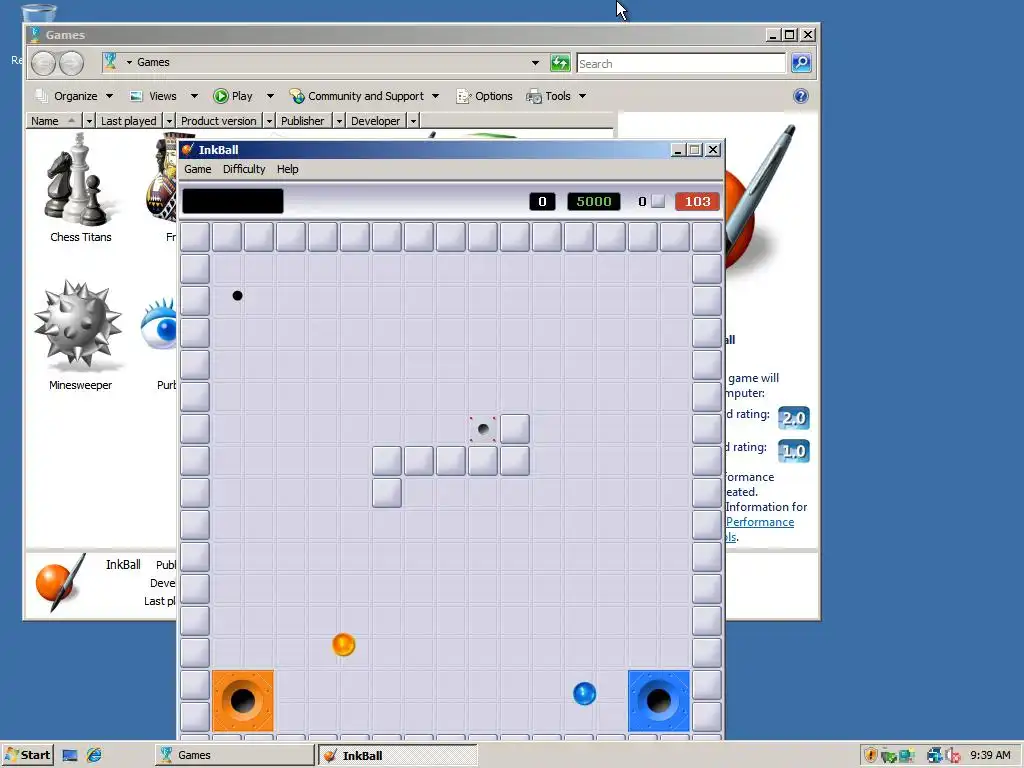
Task: Open the Developer column dropdown arrow
Action: [x=413, y=121]
